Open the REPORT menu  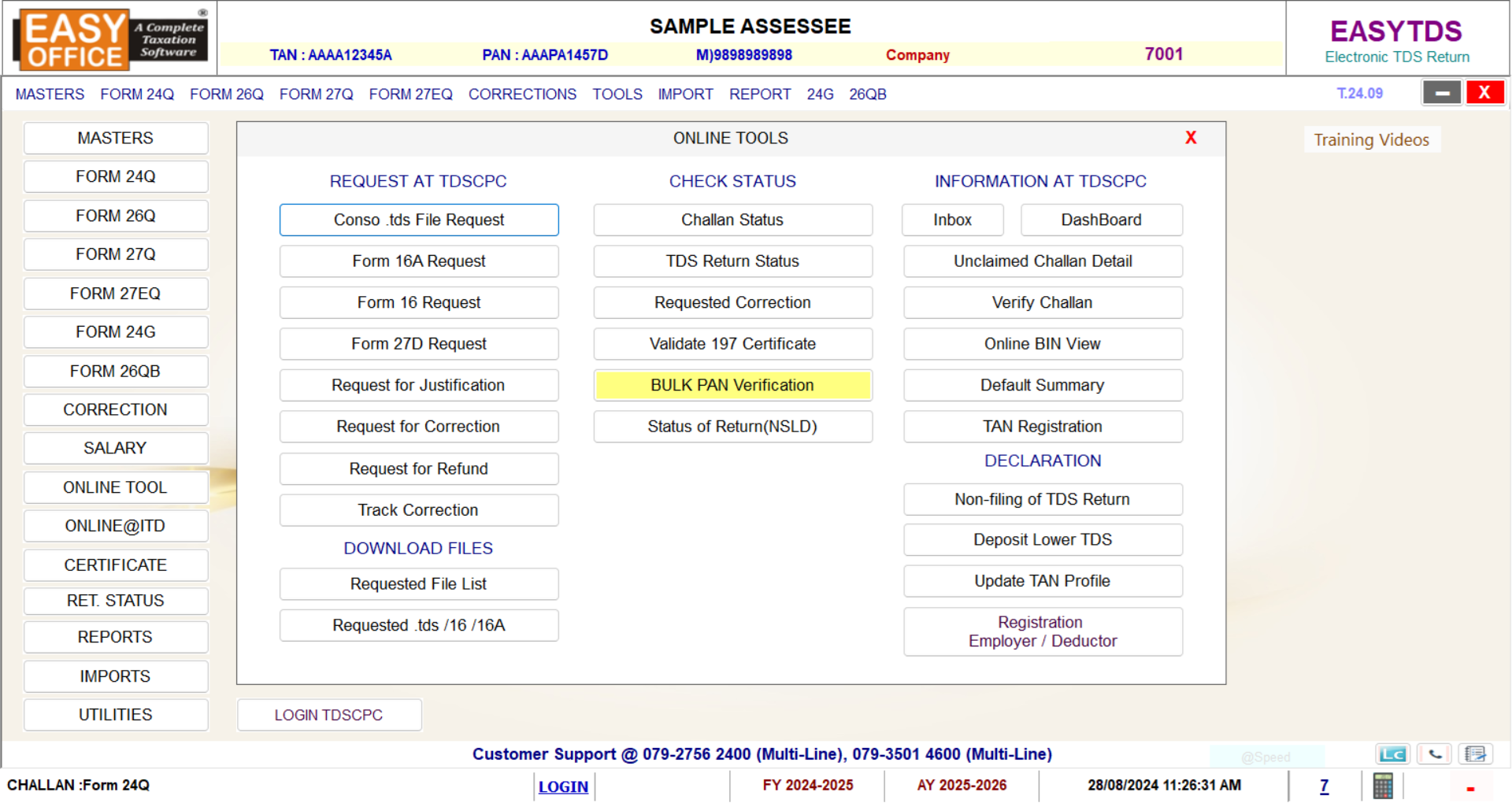pos(760,94)
